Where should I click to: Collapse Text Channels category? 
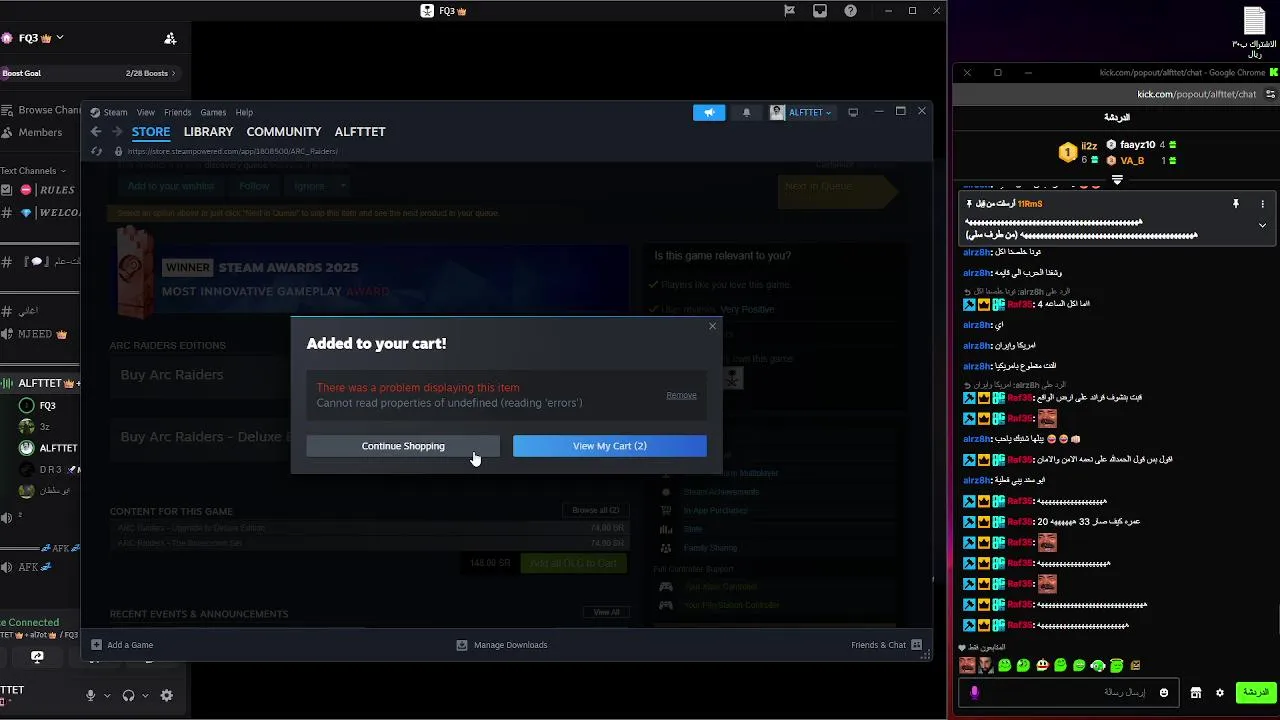pyautogui.click(x=33, y=171)
